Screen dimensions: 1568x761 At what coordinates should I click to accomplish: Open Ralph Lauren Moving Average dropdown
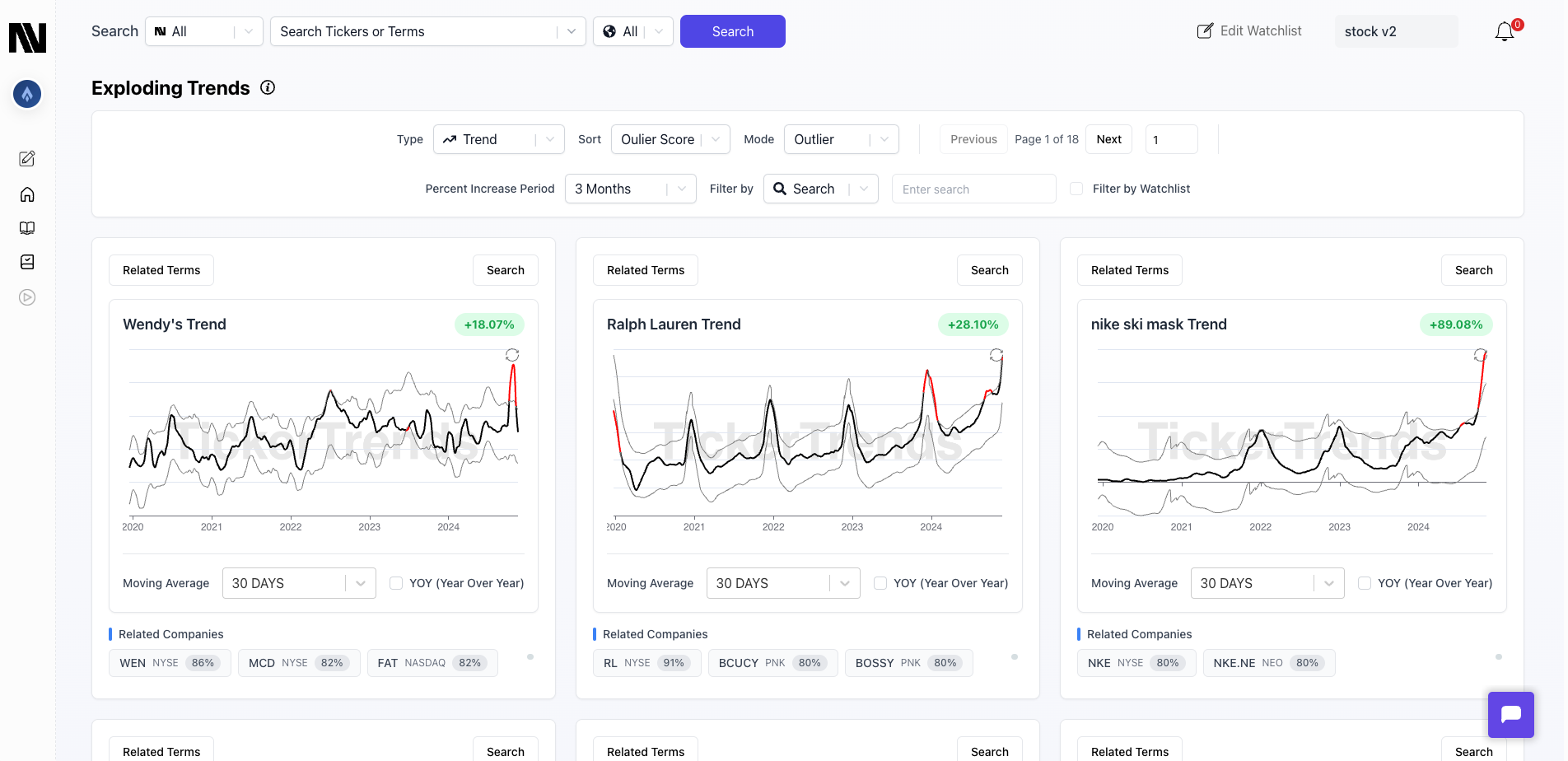[783, 583]
